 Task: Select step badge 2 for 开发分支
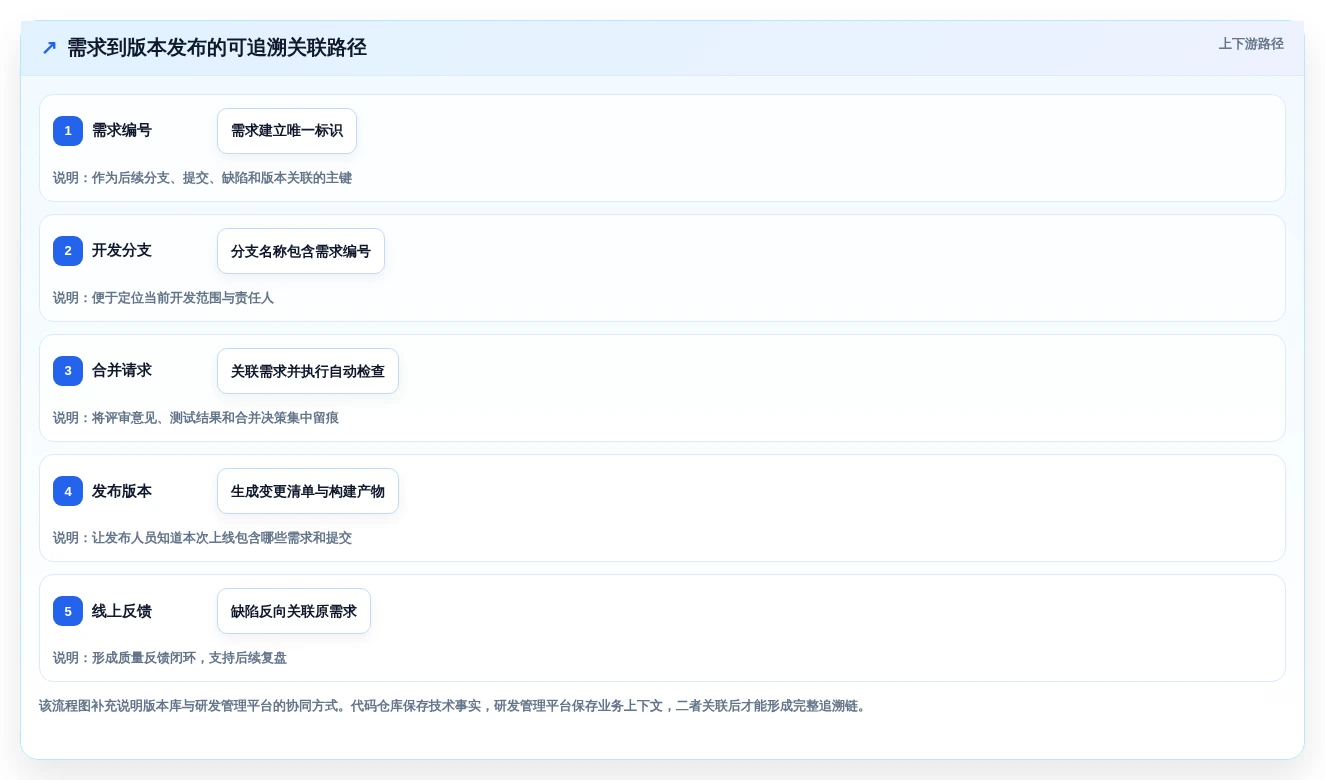[x=68, y=251]
